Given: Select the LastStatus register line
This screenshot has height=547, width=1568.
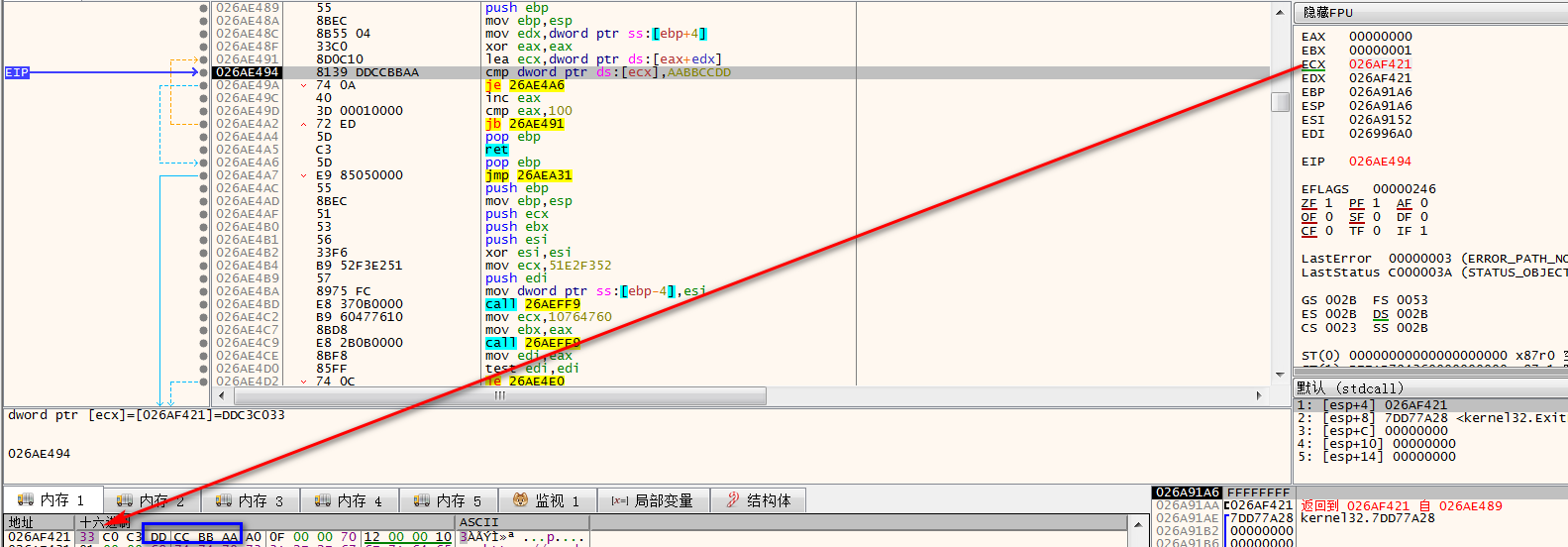Looking at the screenshot, I should (1434, 273).
